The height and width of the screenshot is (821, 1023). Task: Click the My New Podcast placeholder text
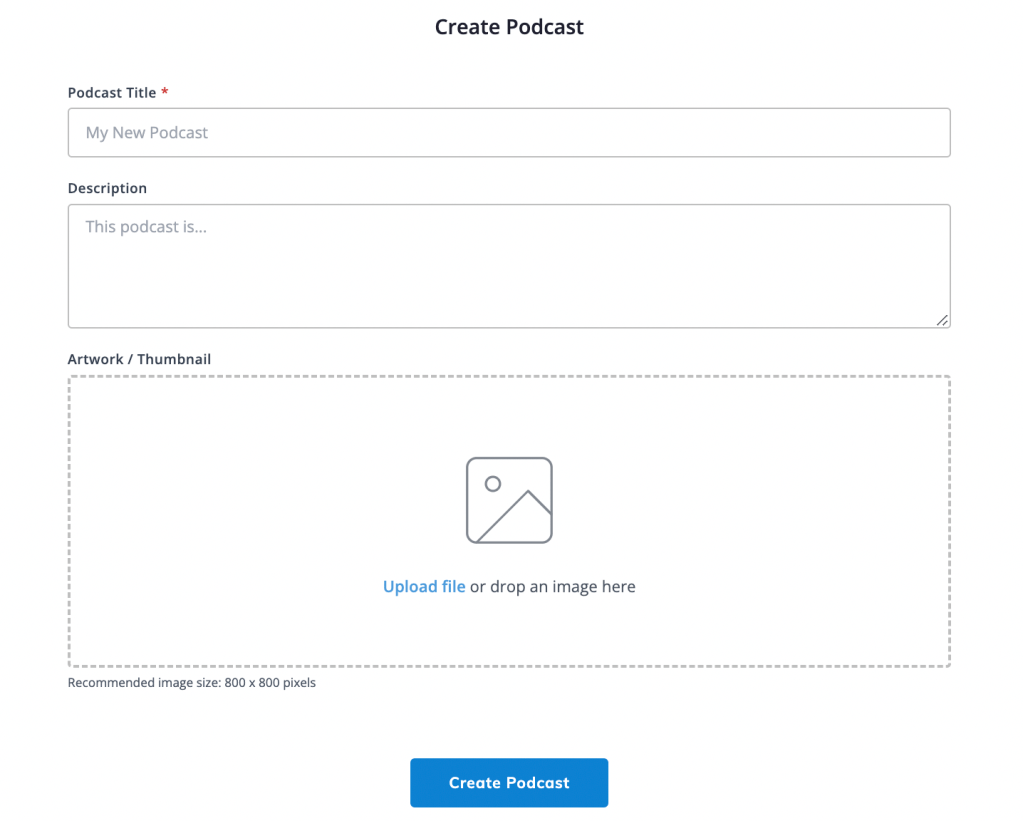coord(146,132)
